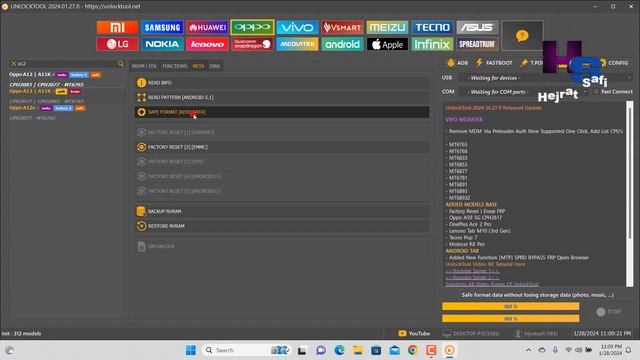640x360 pixels.
Task: Open the Fastboot tool
Action: point(494,63)
